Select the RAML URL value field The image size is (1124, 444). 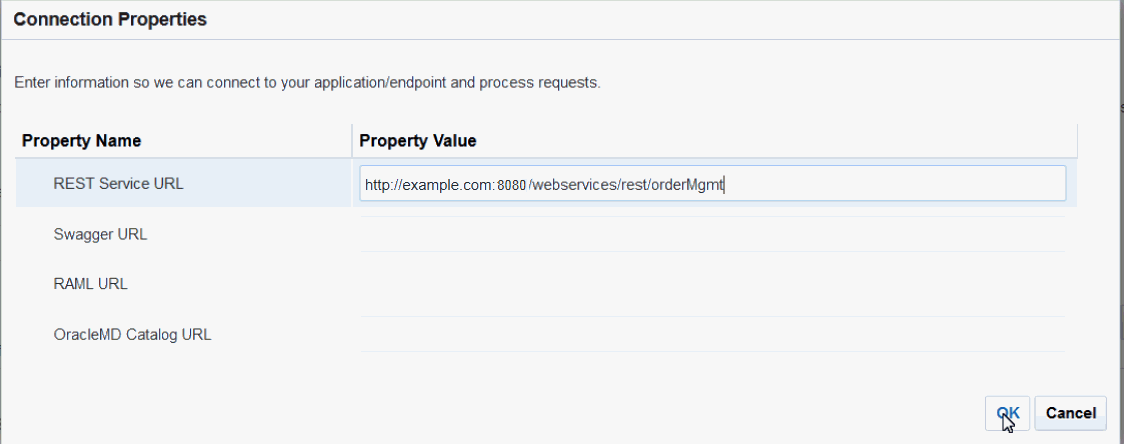pyautogui.click(x=711, y=283)
